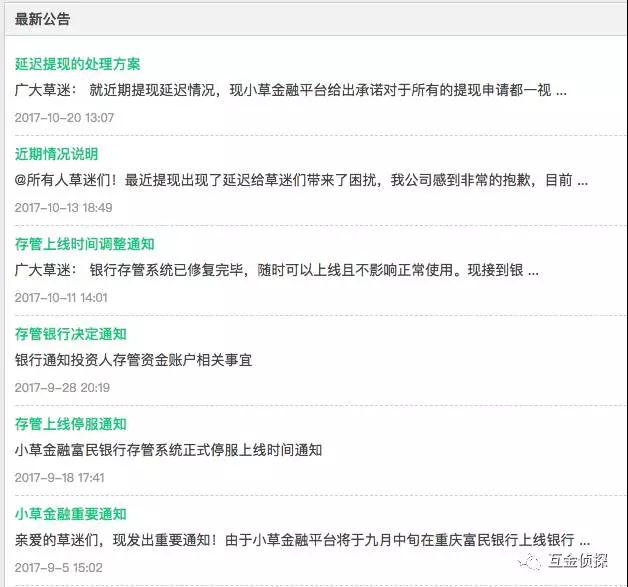Click the 2017-10-20 13:07 timestamp

tap(64, 117)
